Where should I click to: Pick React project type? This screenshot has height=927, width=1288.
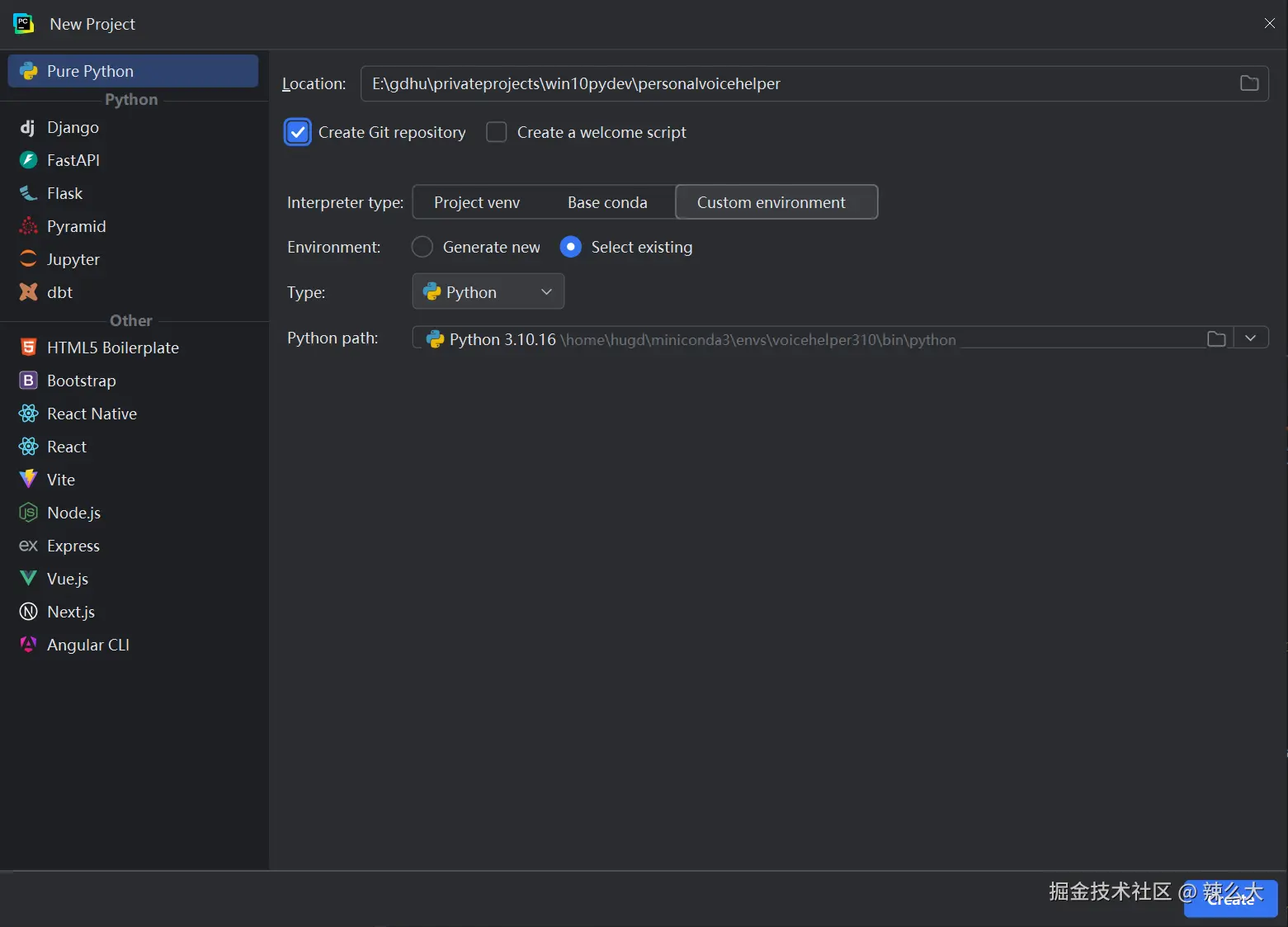(133, 447)
